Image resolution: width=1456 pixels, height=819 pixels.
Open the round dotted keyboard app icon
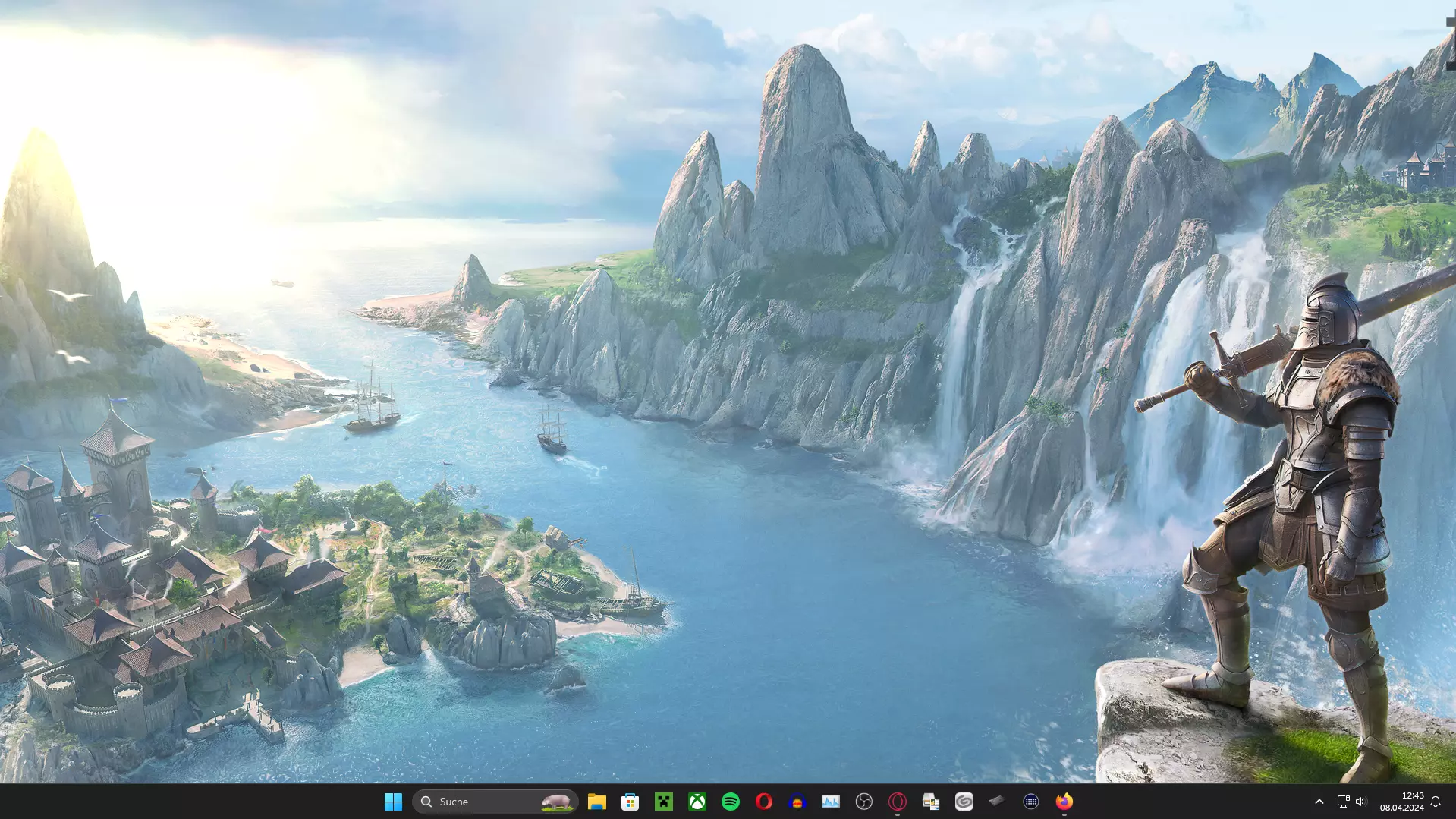point(1031,802)
